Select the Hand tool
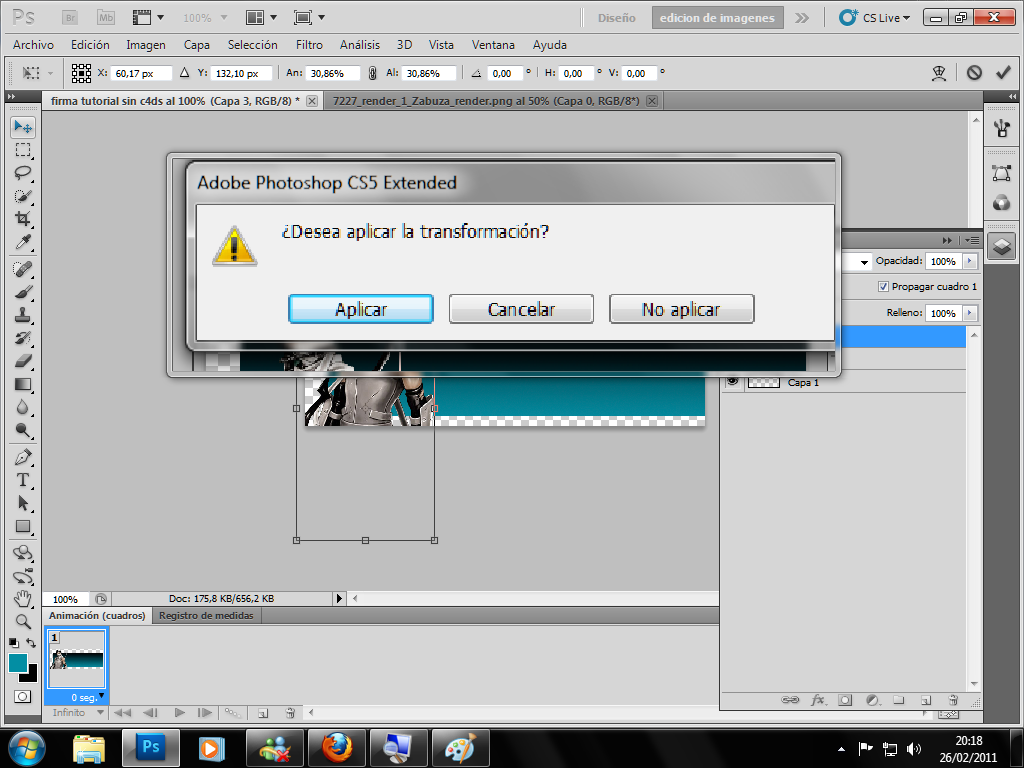 [x=23, y=598]
